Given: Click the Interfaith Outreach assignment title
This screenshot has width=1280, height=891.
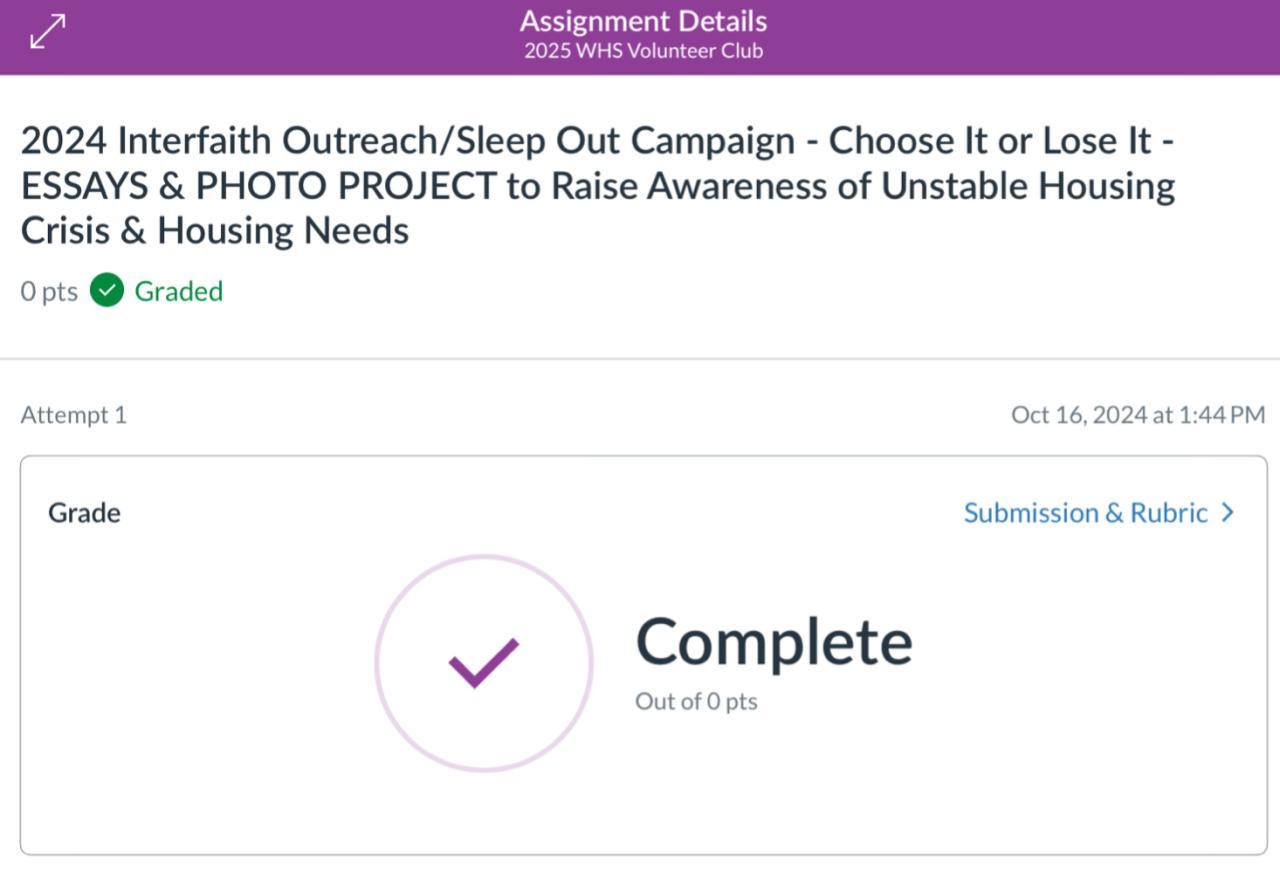Looking at the screenshot, I should click(597, 141).
